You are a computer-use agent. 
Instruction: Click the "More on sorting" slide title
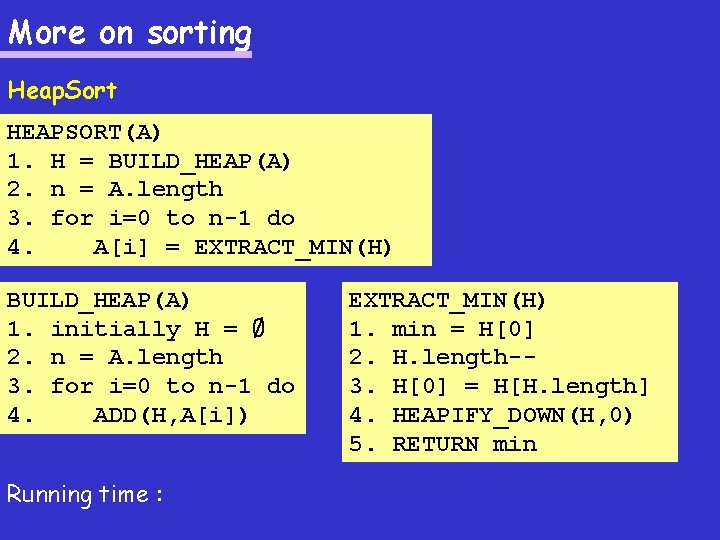click(129, 34)
